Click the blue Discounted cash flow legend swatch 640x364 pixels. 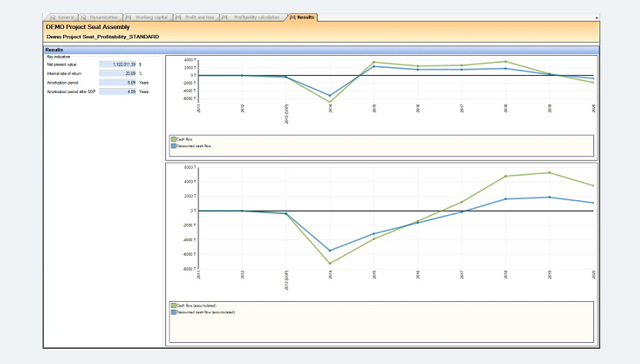[173, 146]
